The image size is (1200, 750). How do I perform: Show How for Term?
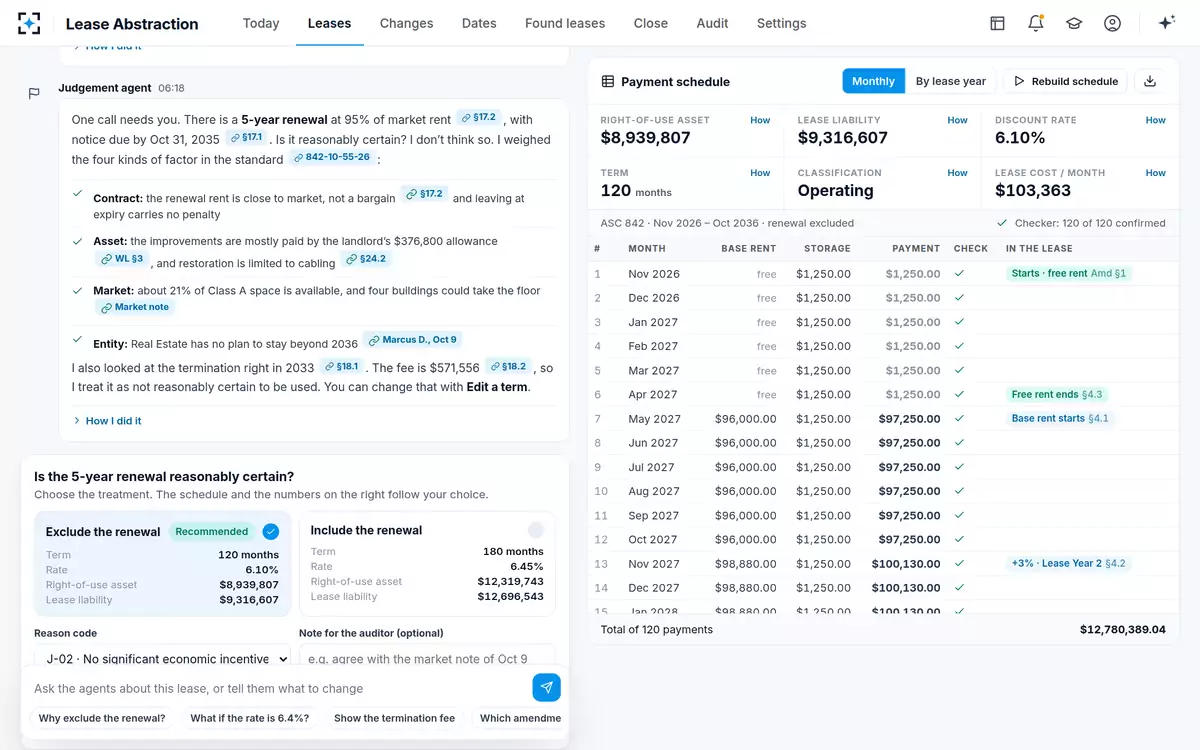point(760,173)
